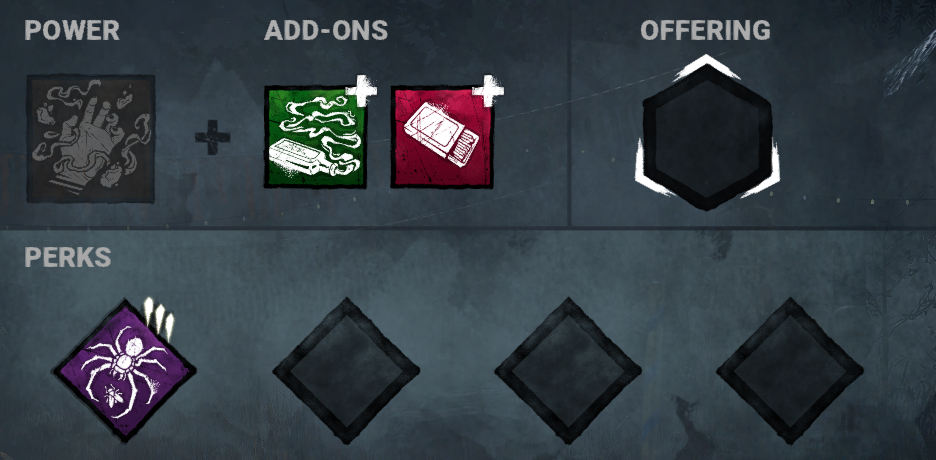Image resolution: width=936 pixels, height=460 pixels.
Task: Select the OFFERING section heading
Action: pyautogui.click(x=705, y=30)
